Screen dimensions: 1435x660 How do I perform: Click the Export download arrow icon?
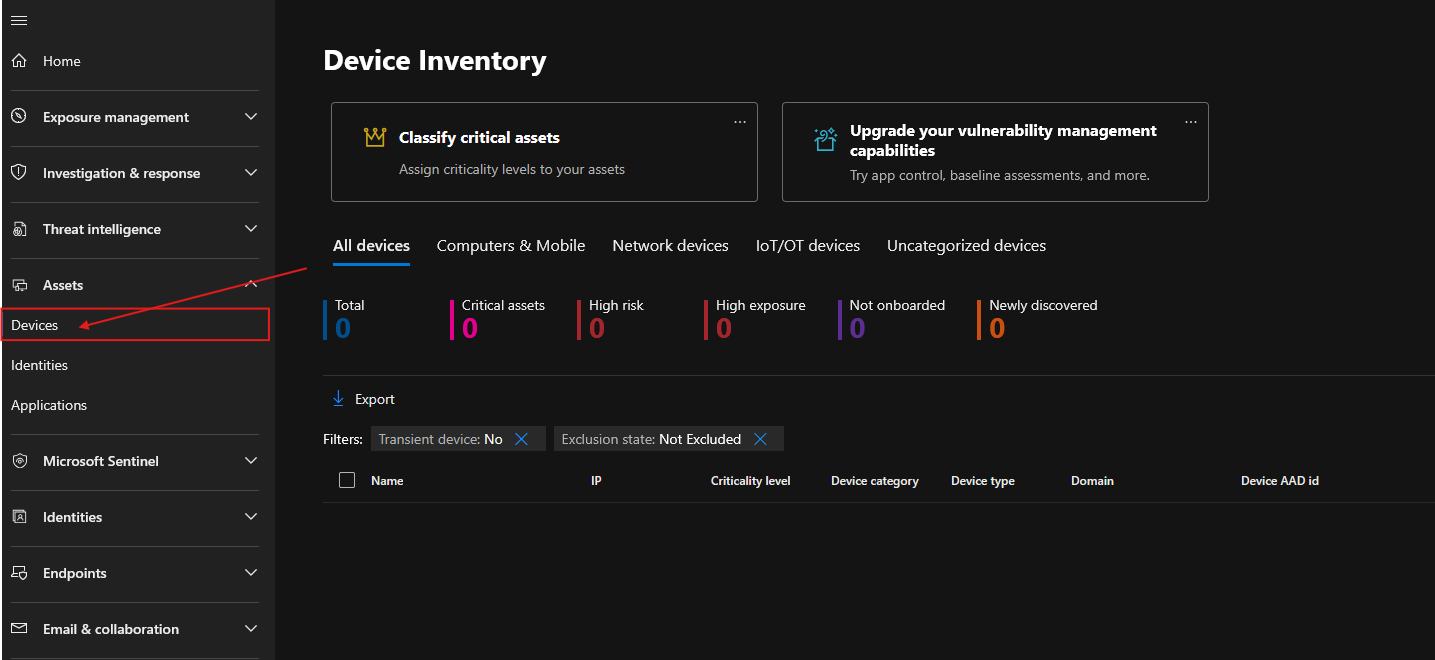338,399
